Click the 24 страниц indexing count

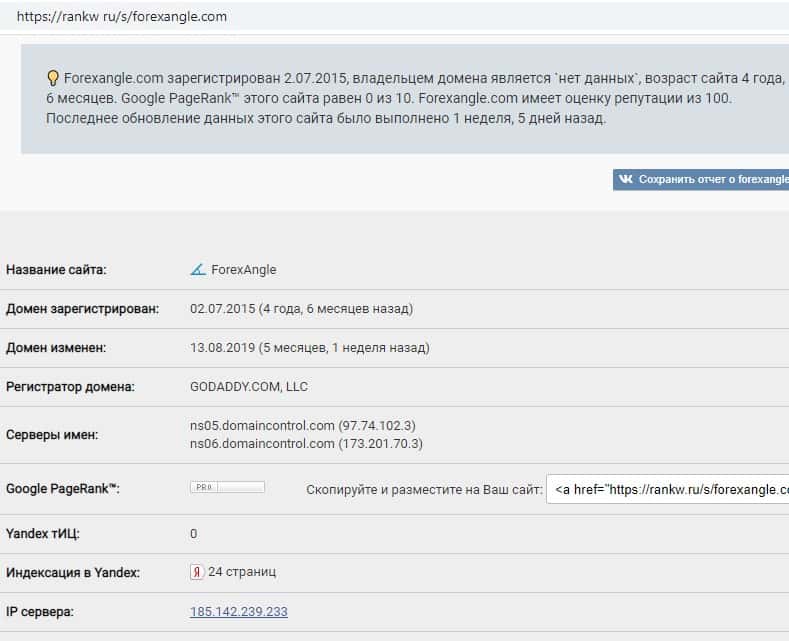coord(241,572)
